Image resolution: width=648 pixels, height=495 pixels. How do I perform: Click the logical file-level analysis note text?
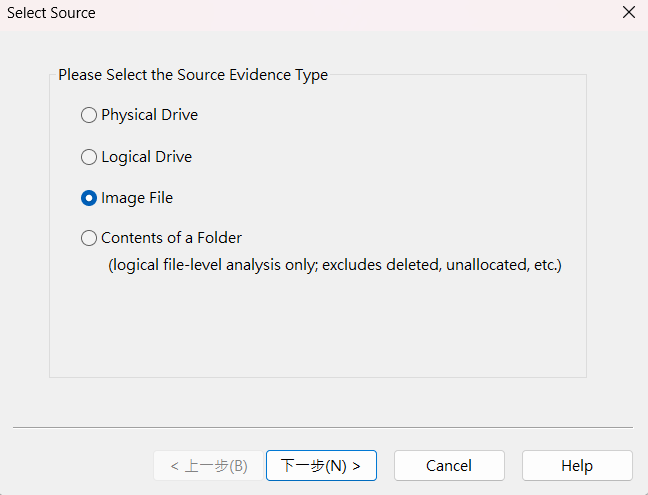334,266
